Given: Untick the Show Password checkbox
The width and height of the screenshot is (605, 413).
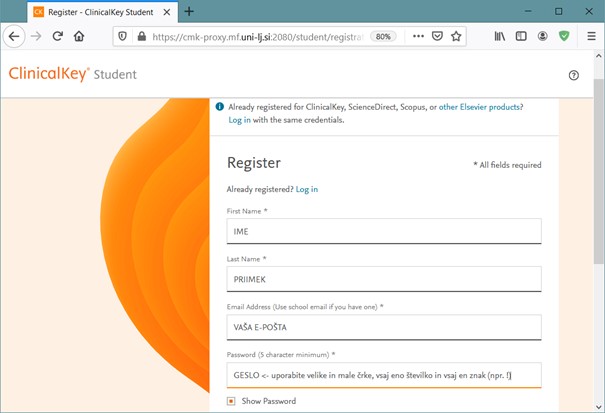Looking at the screenshot, I should coord(231,401).
